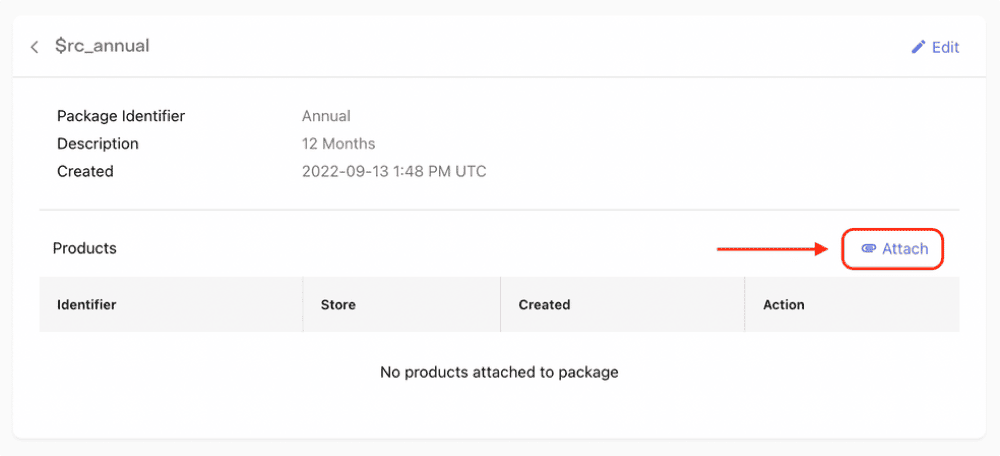Click the Action column header
This screenshot has height=456, width=1000.
tap(783, 304)
